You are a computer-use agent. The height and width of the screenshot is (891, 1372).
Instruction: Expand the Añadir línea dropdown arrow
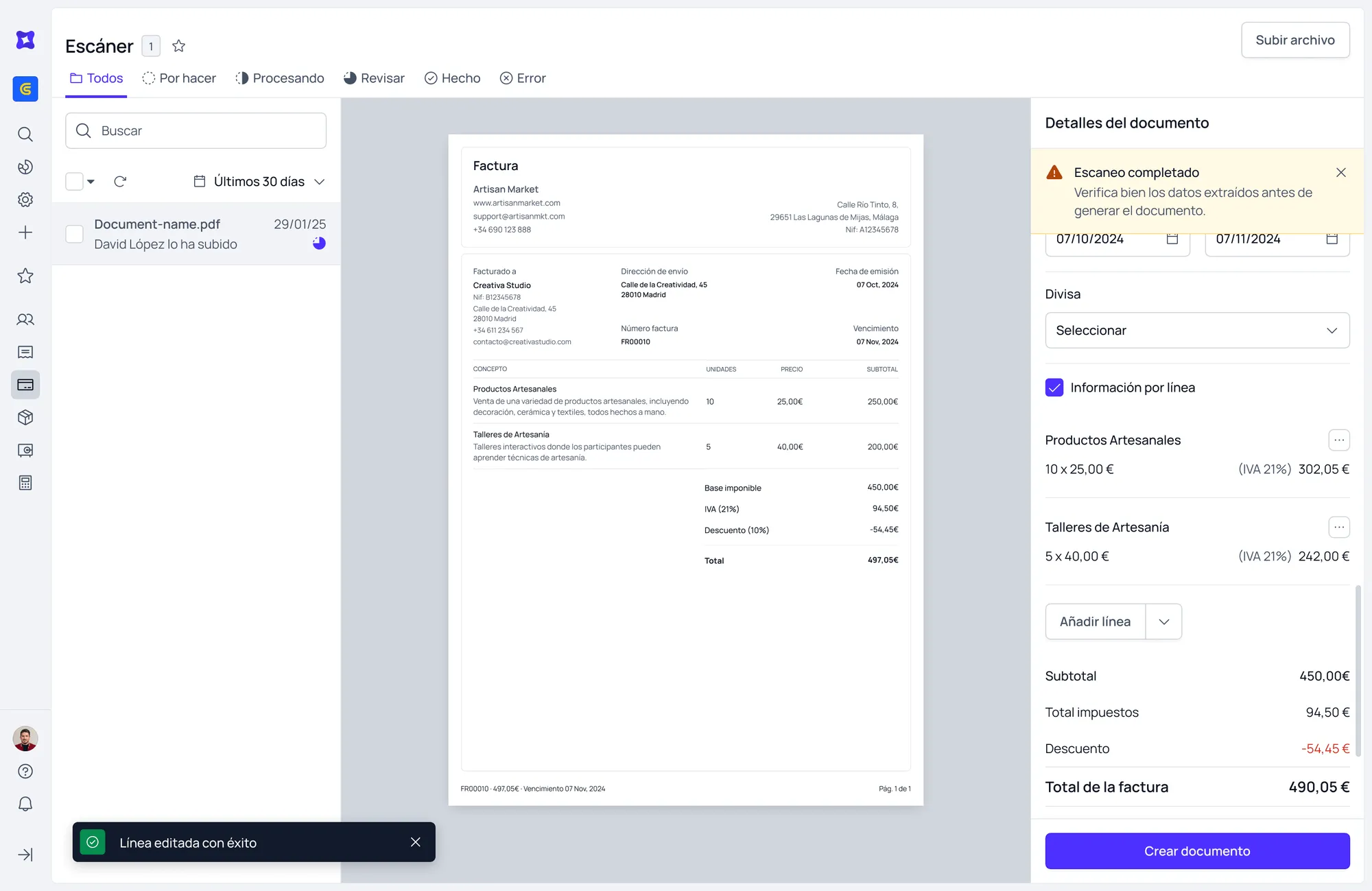(1164, 621)
